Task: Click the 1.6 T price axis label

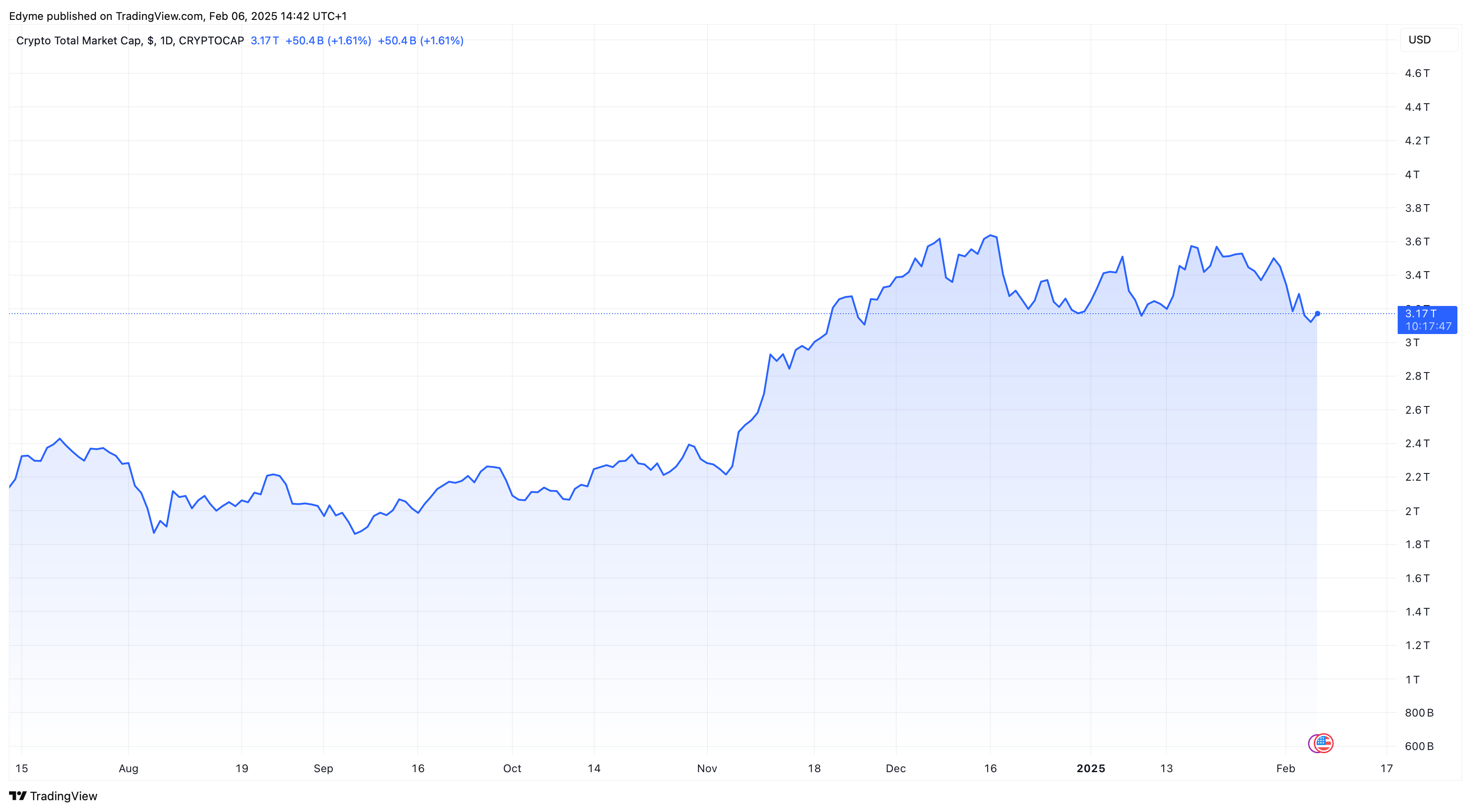Action: 1417,578
